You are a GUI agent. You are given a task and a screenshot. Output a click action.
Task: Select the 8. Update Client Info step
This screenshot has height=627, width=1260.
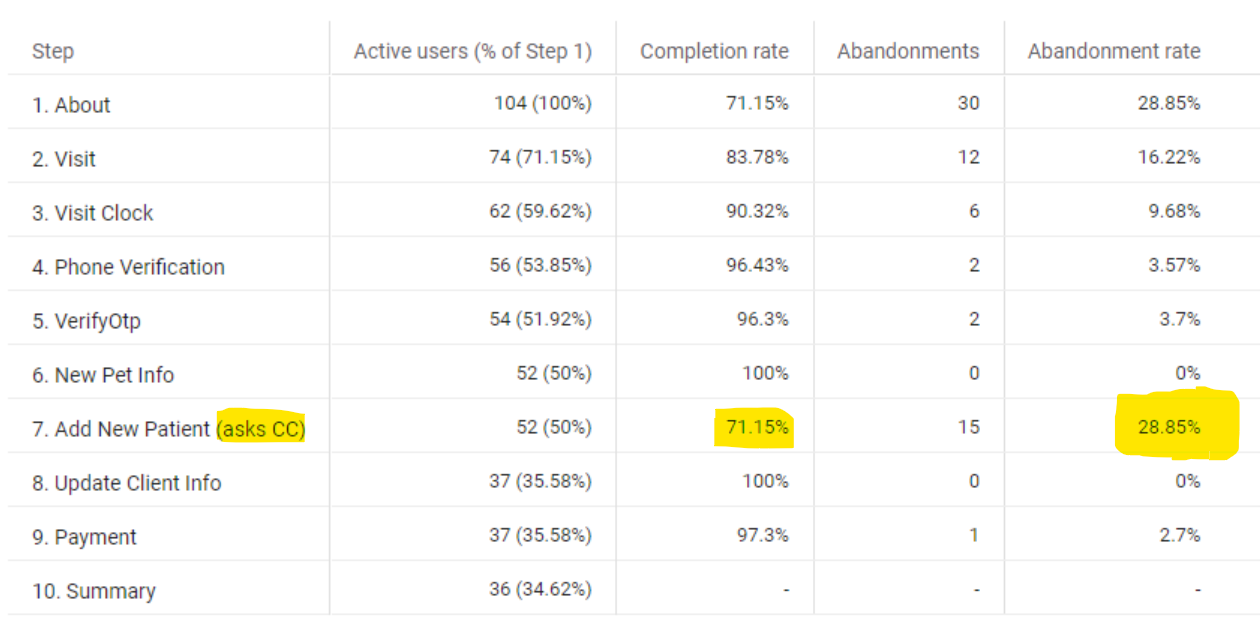(x=127, y=483)
